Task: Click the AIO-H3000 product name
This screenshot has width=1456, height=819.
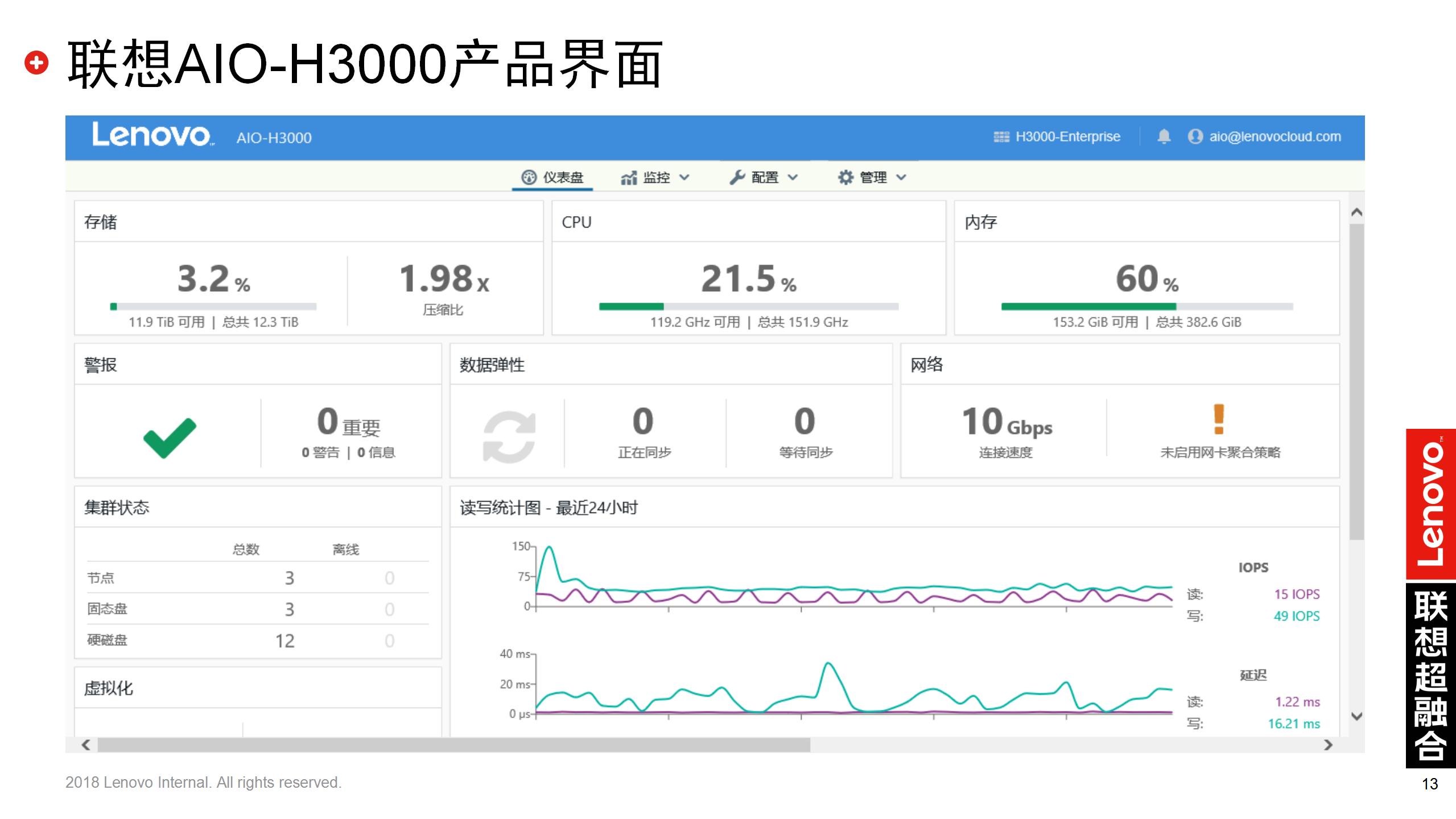Action: (x=274, y=138)
